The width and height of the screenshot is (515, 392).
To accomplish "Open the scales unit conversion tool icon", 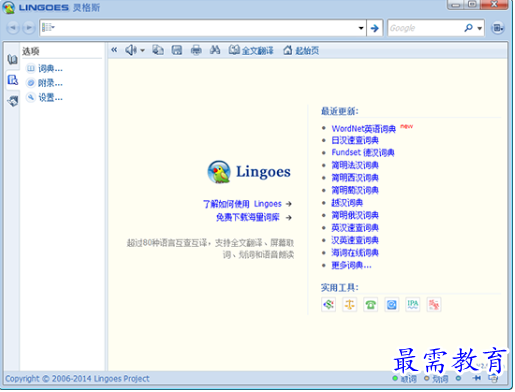I will [349, 304].
